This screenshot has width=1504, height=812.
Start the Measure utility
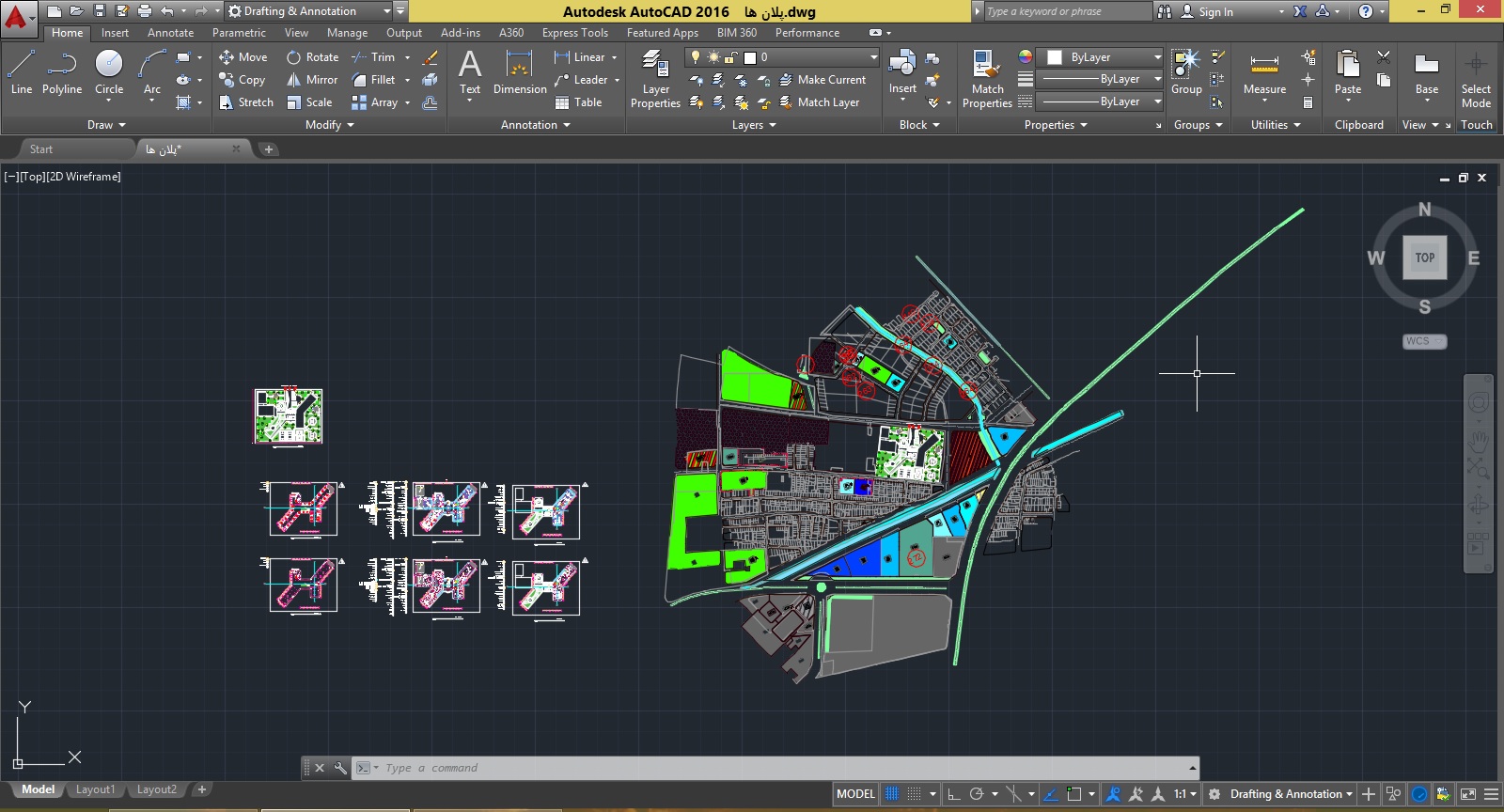[x=1264, y=73]
